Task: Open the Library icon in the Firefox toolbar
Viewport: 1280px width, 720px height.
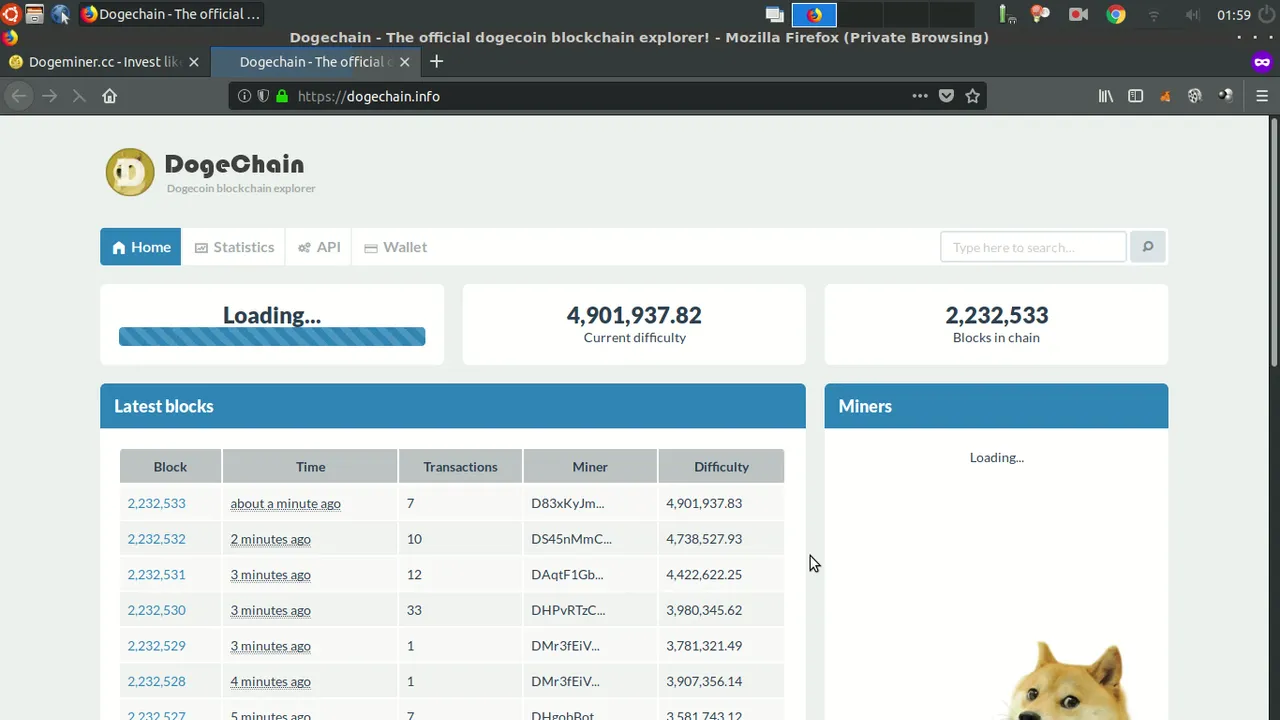Action: click(x=1106, y=96)
